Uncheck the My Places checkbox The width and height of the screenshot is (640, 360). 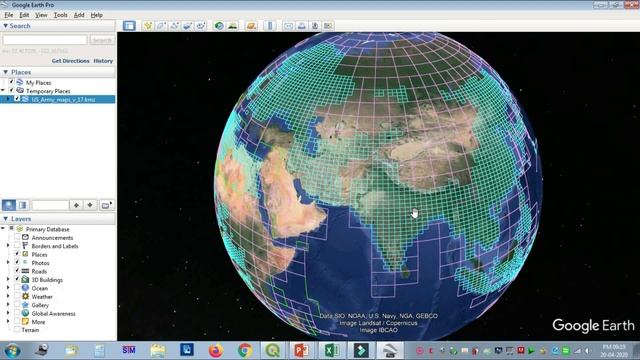click(11, 82)
